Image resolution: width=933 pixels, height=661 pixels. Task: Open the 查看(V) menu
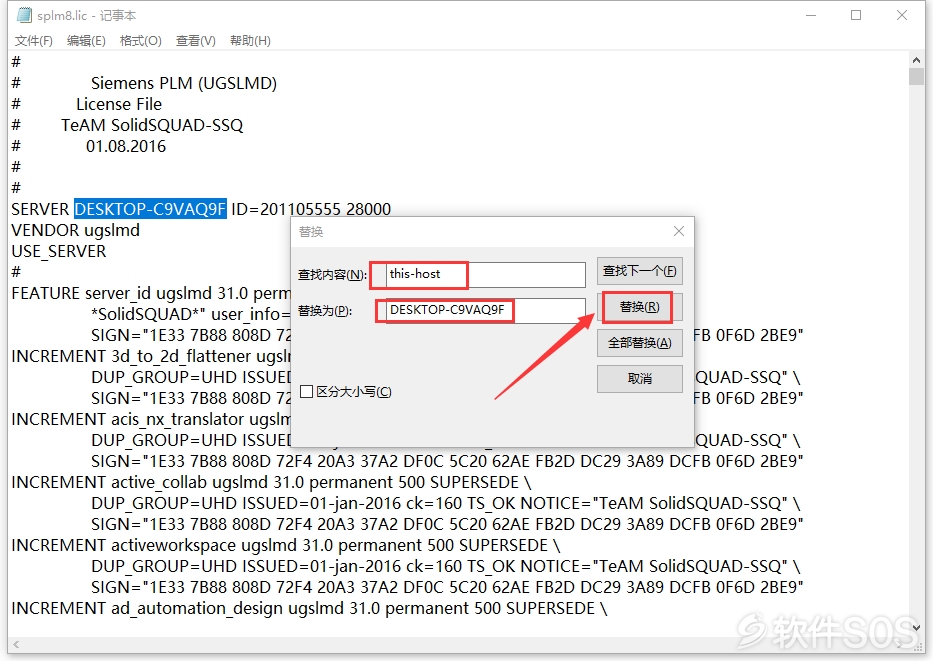(196, 40)
